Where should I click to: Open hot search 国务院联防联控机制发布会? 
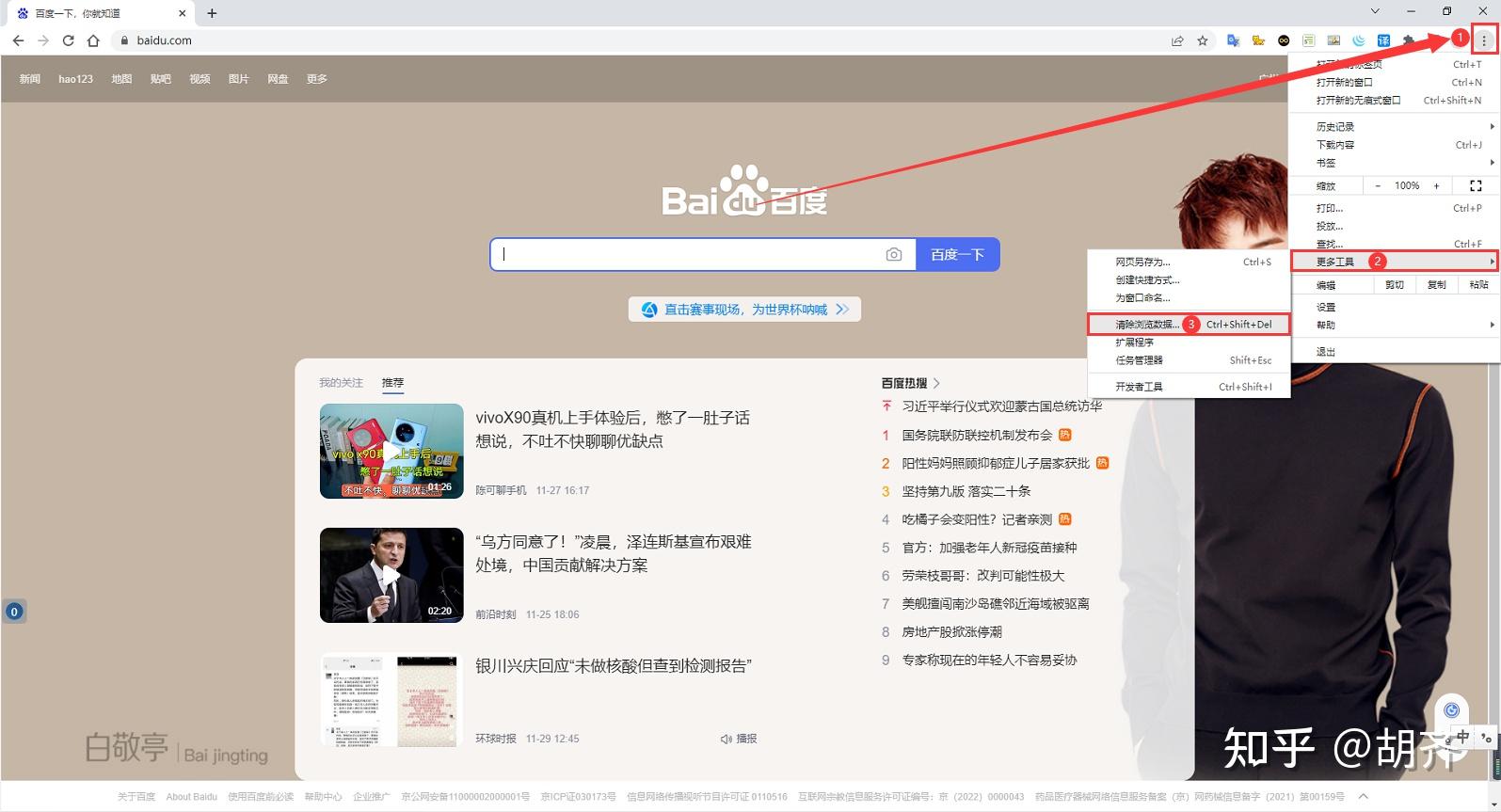pos(977,435)
